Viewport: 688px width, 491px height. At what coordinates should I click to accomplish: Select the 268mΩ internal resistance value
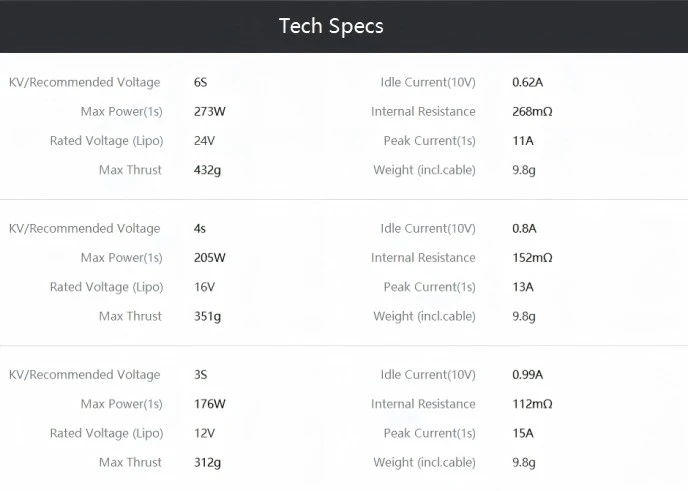[x=532, y=111]
